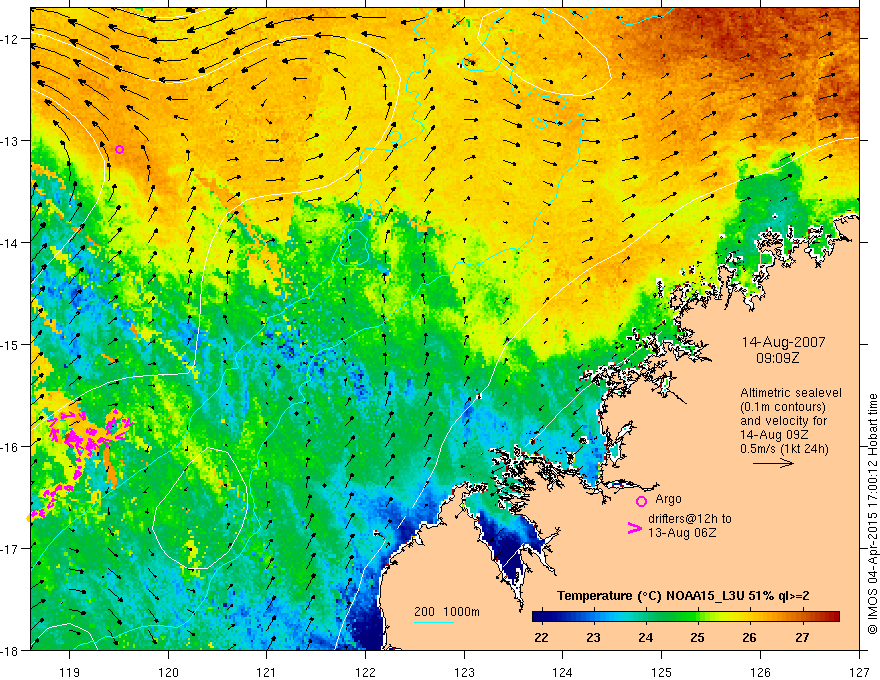Click the temperature color bar at 25
This screenshot has height=680, width=880.
pyautogui.click(x=698, y=616)
